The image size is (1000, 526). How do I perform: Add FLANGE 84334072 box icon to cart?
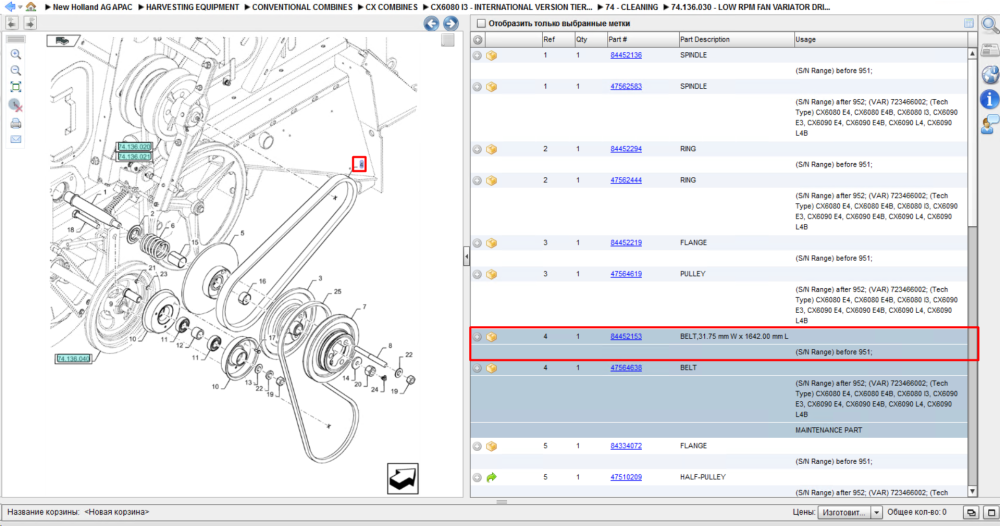coord(492,446)
